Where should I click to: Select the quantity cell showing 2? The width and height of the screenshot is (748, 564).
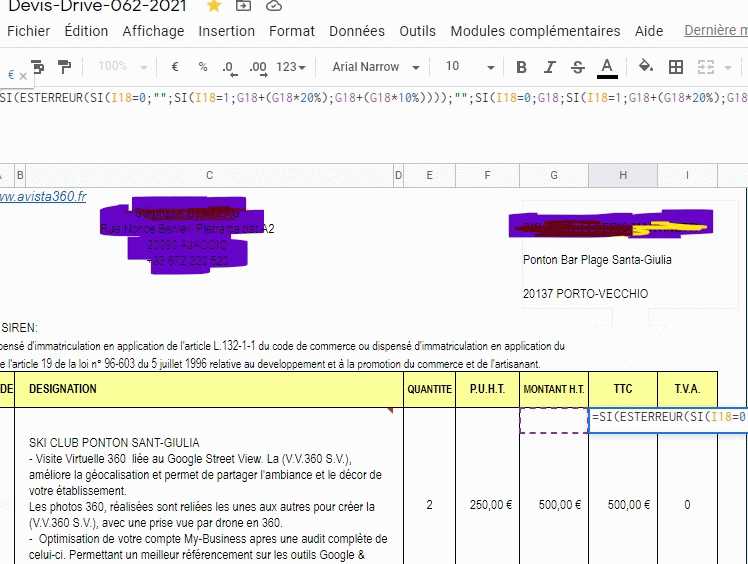click(429, 504)
